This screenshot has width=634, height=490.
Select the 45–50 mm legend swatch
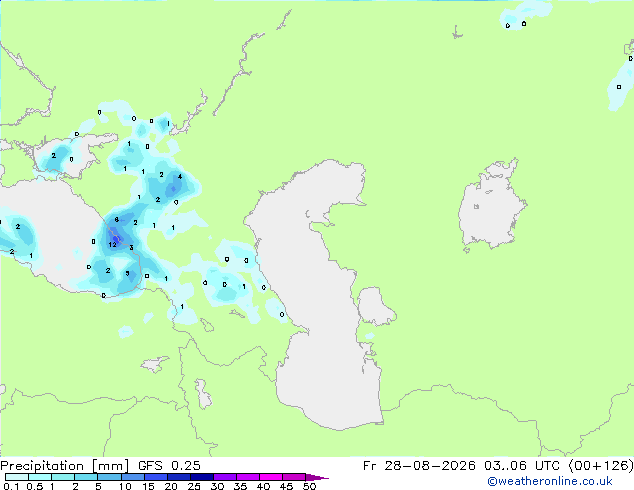294,477
